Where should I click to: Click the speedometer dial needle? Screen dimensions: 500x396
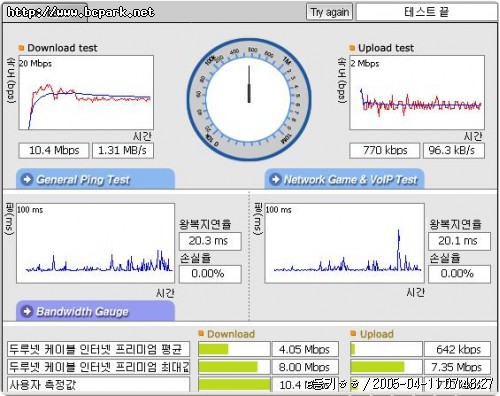[249, 84]
